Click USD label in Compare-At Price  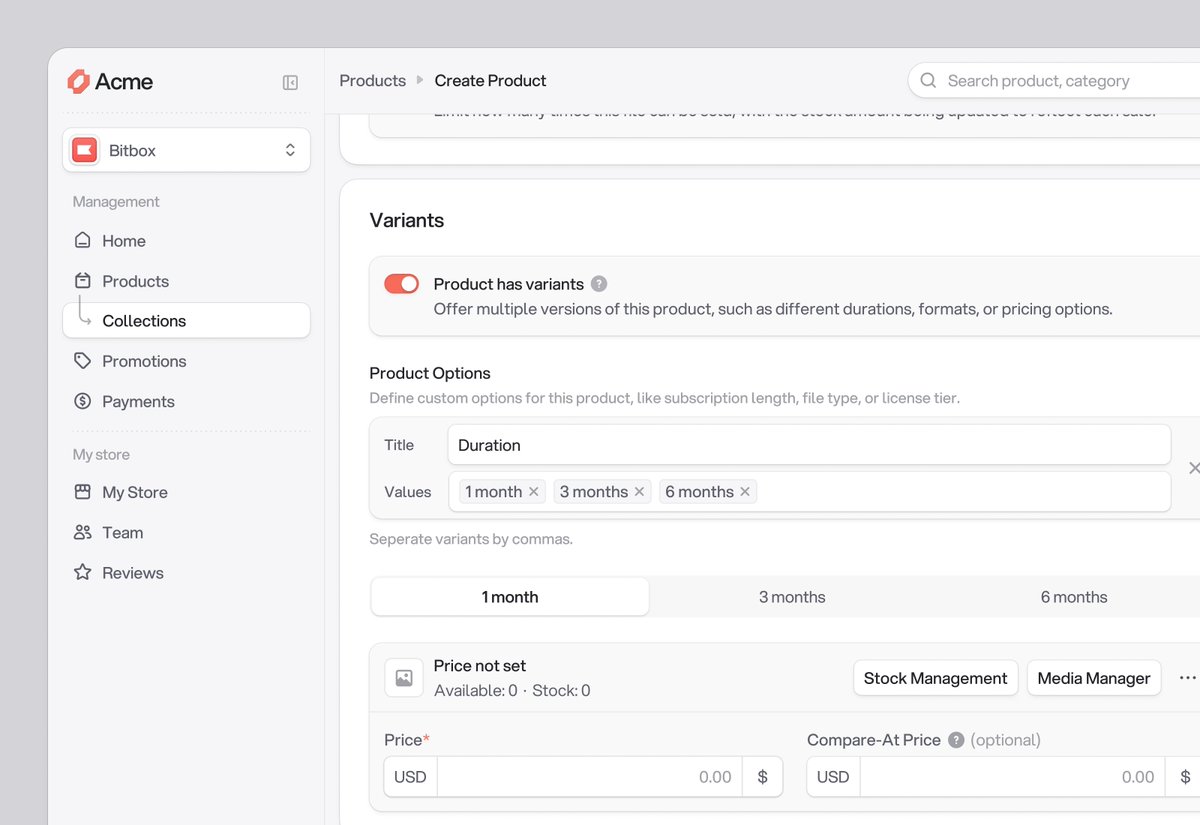coord(833,777)
